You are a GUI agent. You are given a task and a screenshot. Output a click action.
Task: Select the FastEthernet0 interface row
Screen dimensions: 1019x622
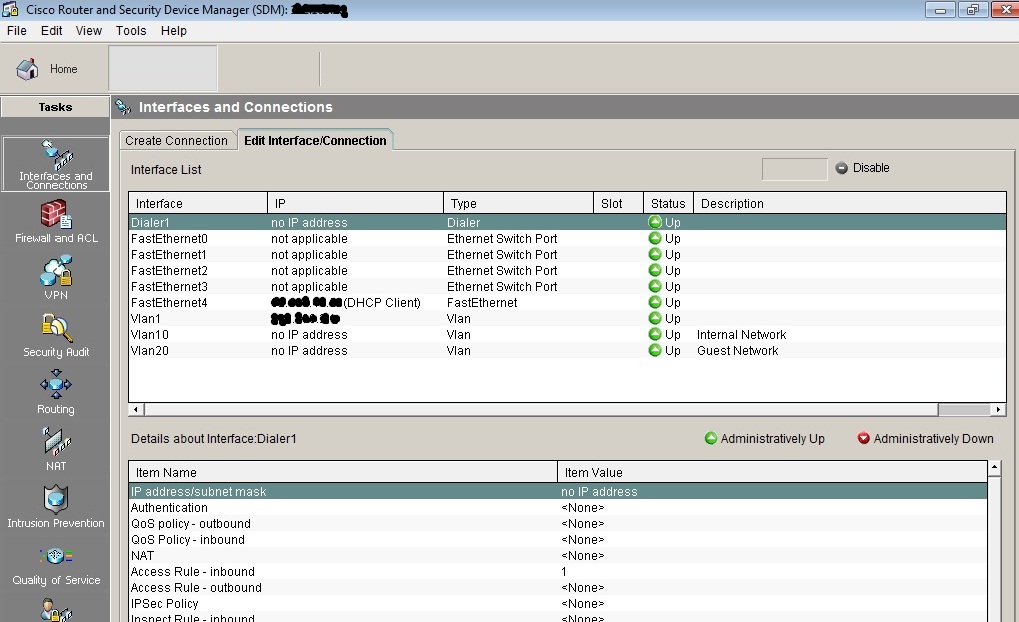[x=567, y=239]
